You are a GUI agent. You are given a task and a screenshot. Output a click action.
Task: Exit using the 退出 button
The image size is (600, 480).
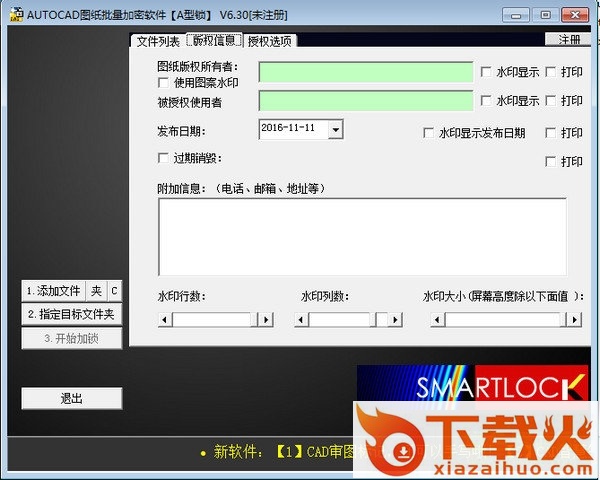[71, 398]
